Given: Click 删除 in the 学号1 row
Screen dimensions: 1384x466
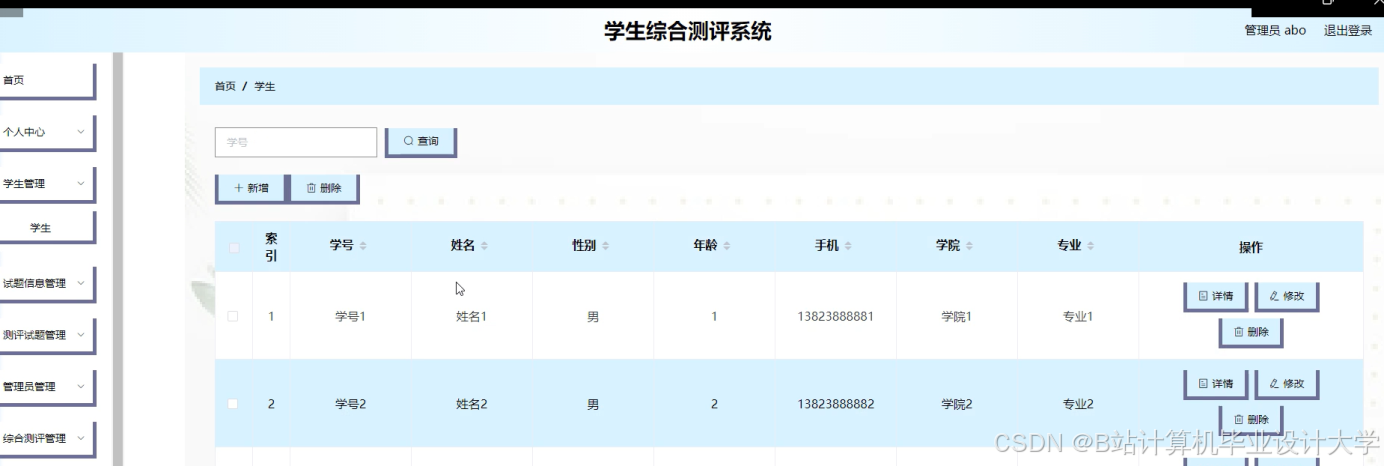Looking at the screenshot, I should point(1251,332).
